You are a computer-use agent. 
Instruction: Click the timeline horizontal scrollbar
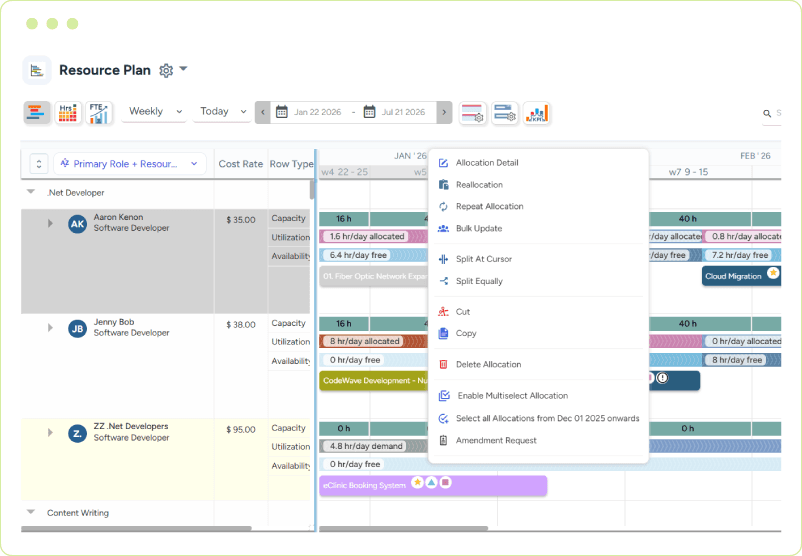[403, 528]
